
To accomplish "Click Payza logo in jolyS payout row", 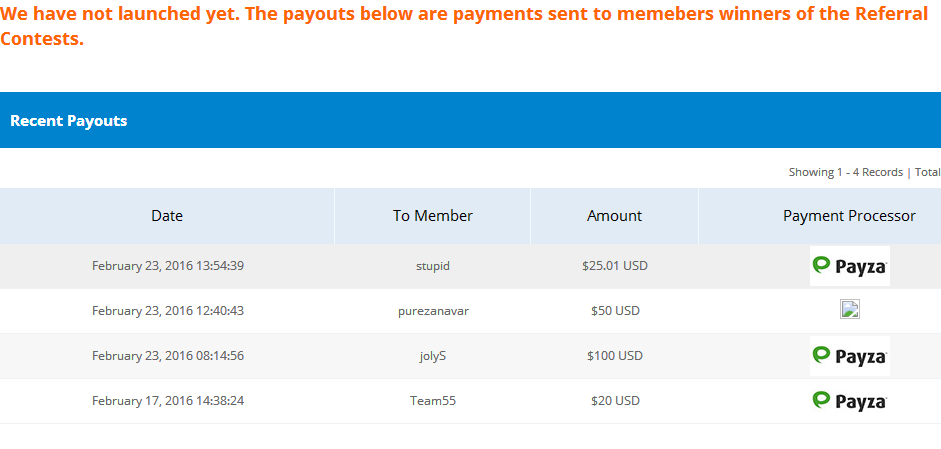I will pos(849,355).
